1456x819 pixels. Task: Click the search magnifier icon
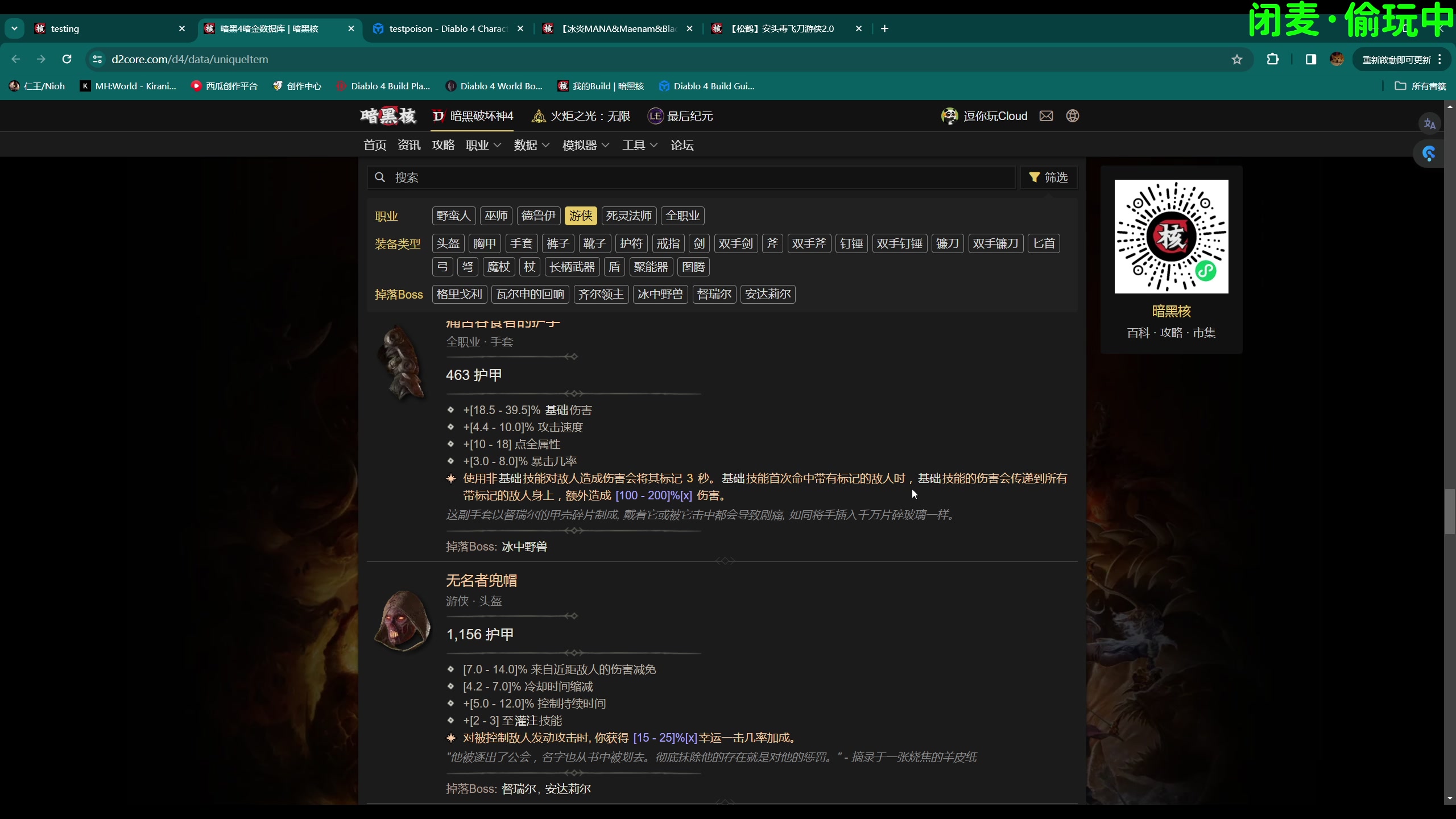click(x=380, y=177)
